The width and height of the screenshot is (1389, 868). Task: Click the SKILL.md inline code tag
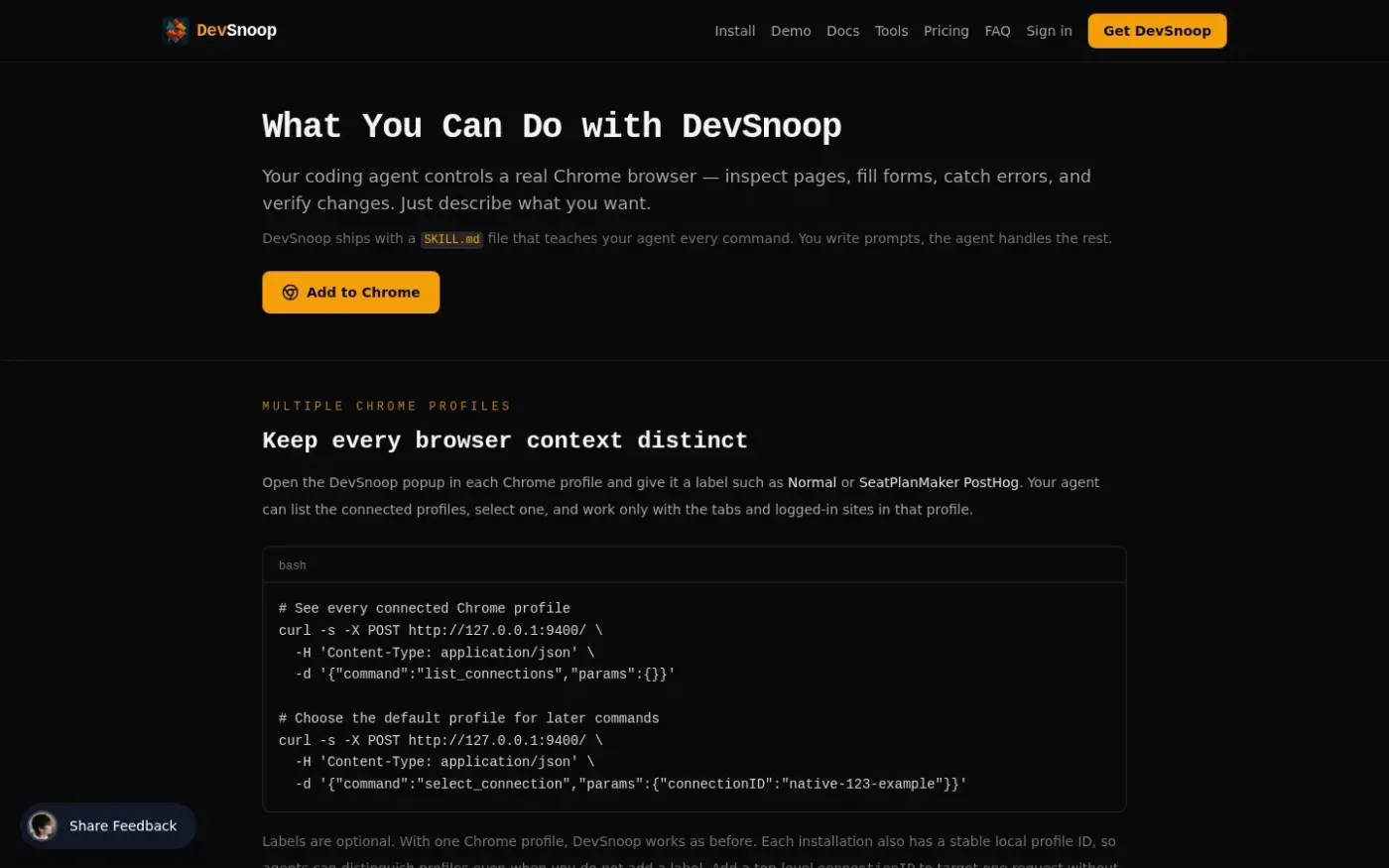[x=451, y=239]
